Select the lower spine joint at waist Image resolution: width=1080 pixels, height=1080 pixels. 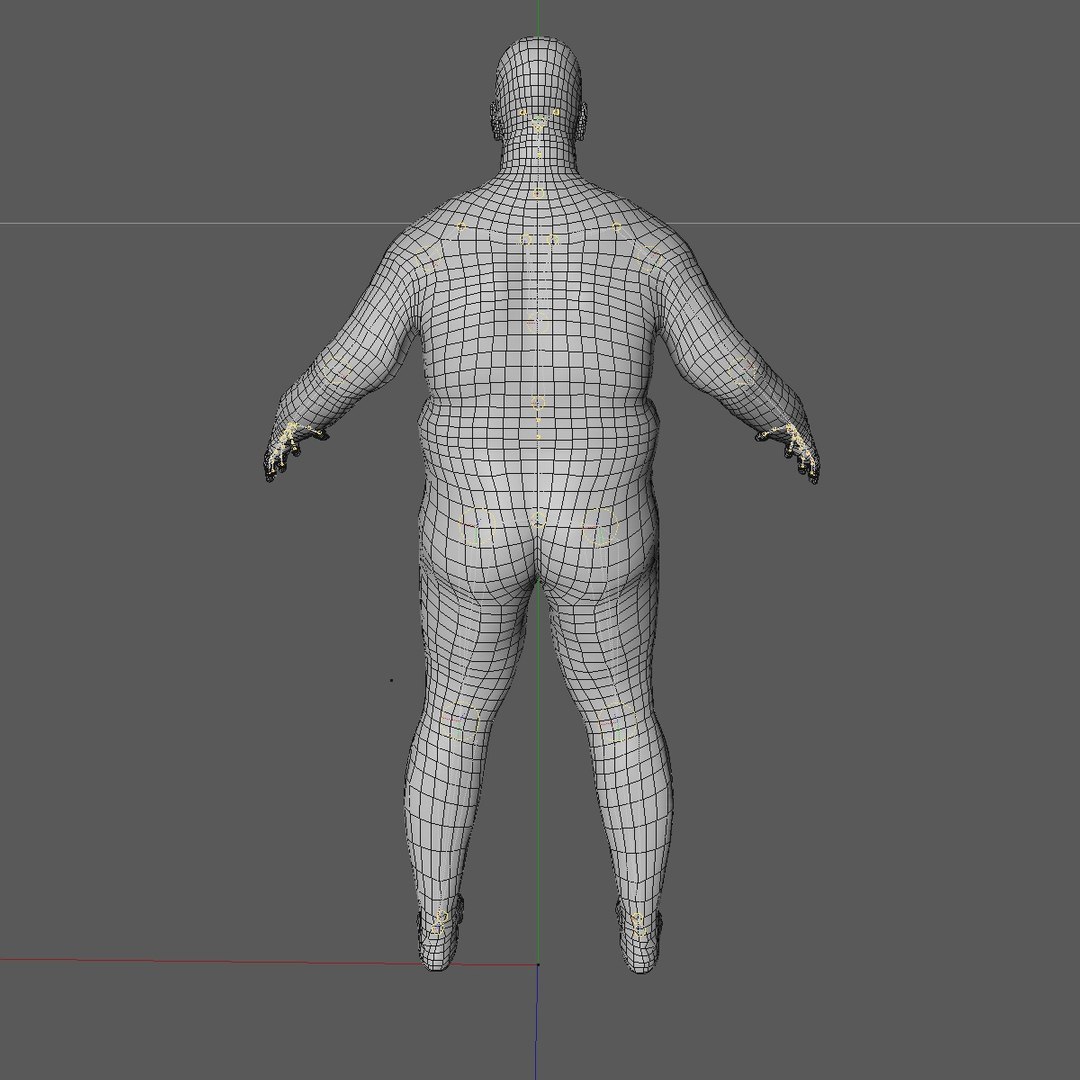[537, 403]
